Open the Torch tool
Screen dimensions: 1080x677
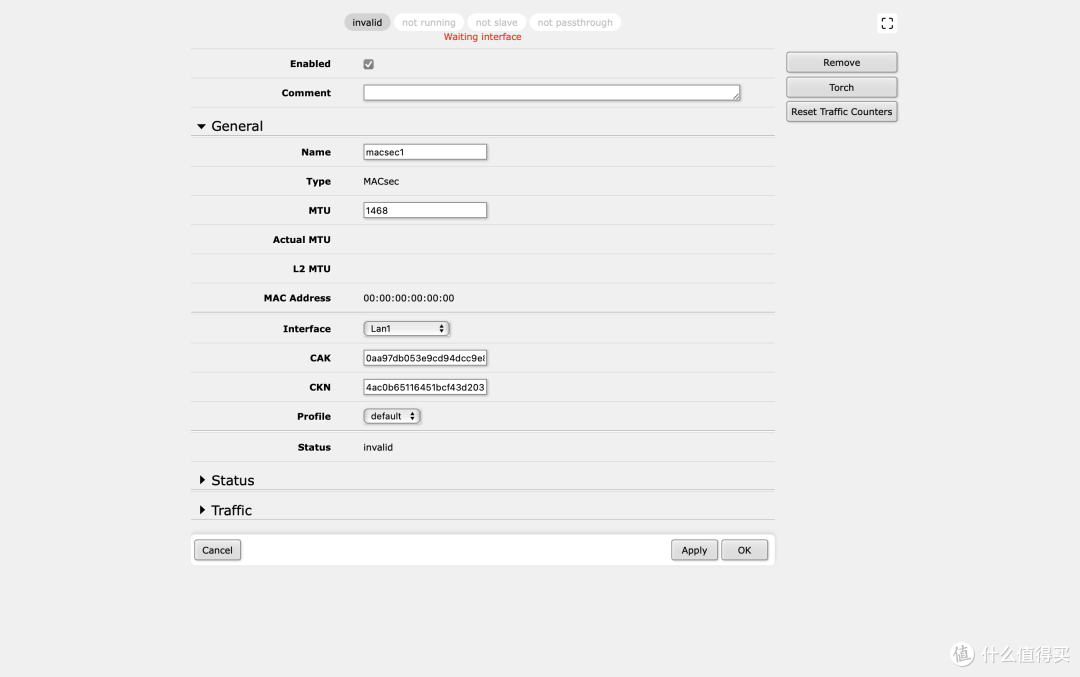click(842, 87)
